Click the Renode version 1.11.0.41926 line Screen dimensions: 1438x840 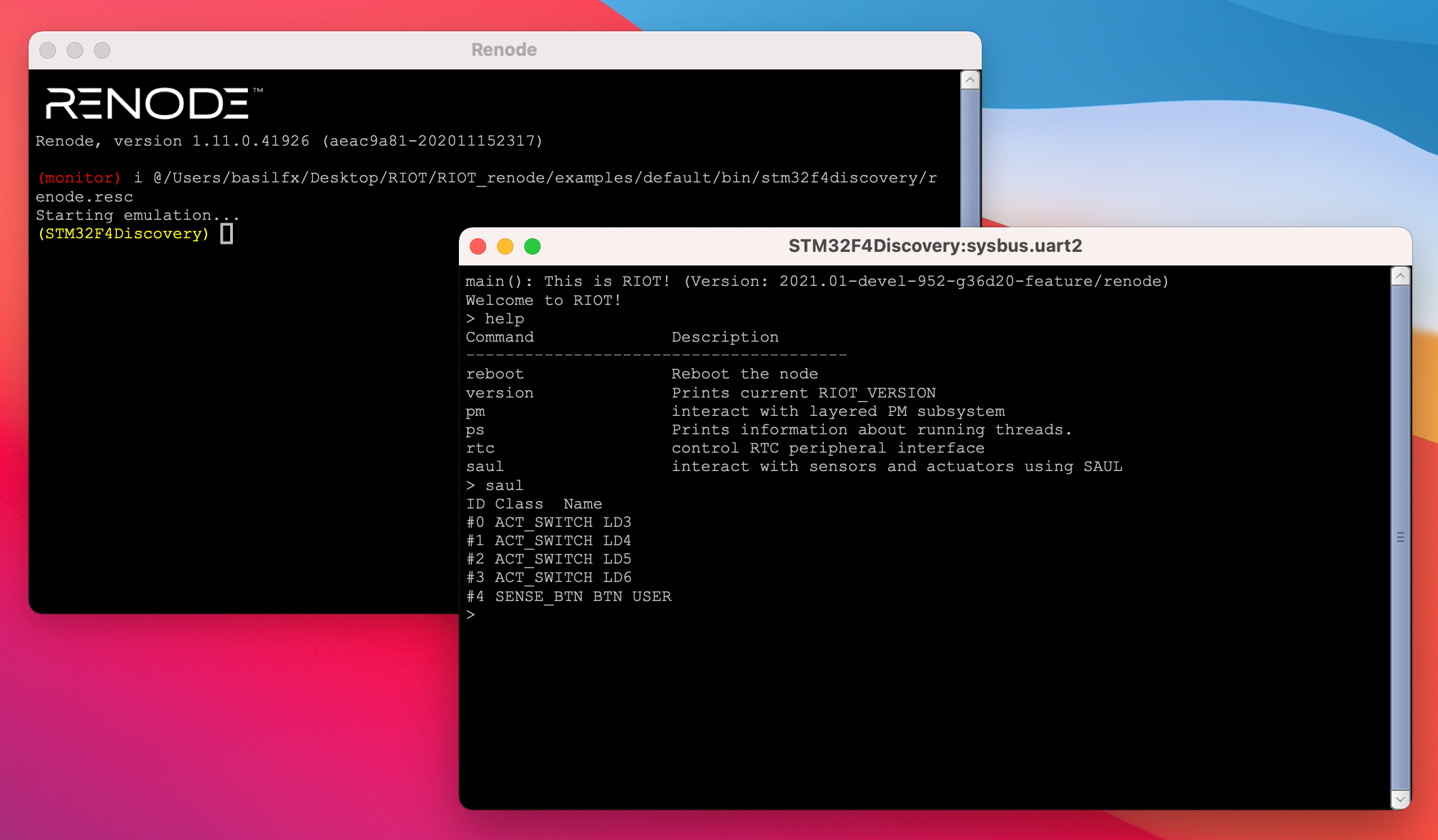tap(289, 141)
